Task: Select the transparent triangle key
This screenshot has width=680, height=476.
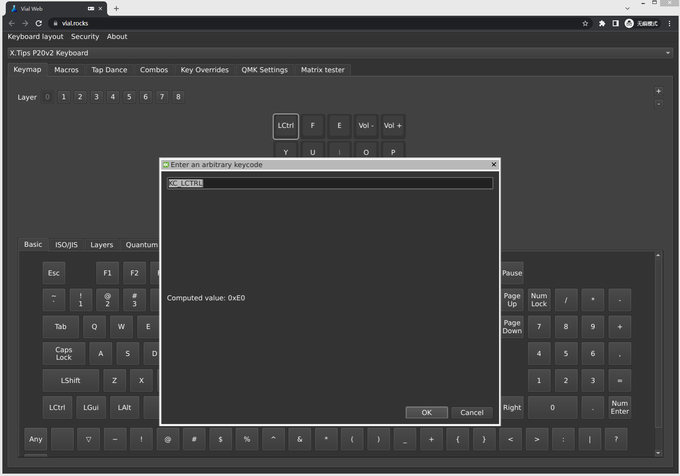Action: click(x=89, y=439)
